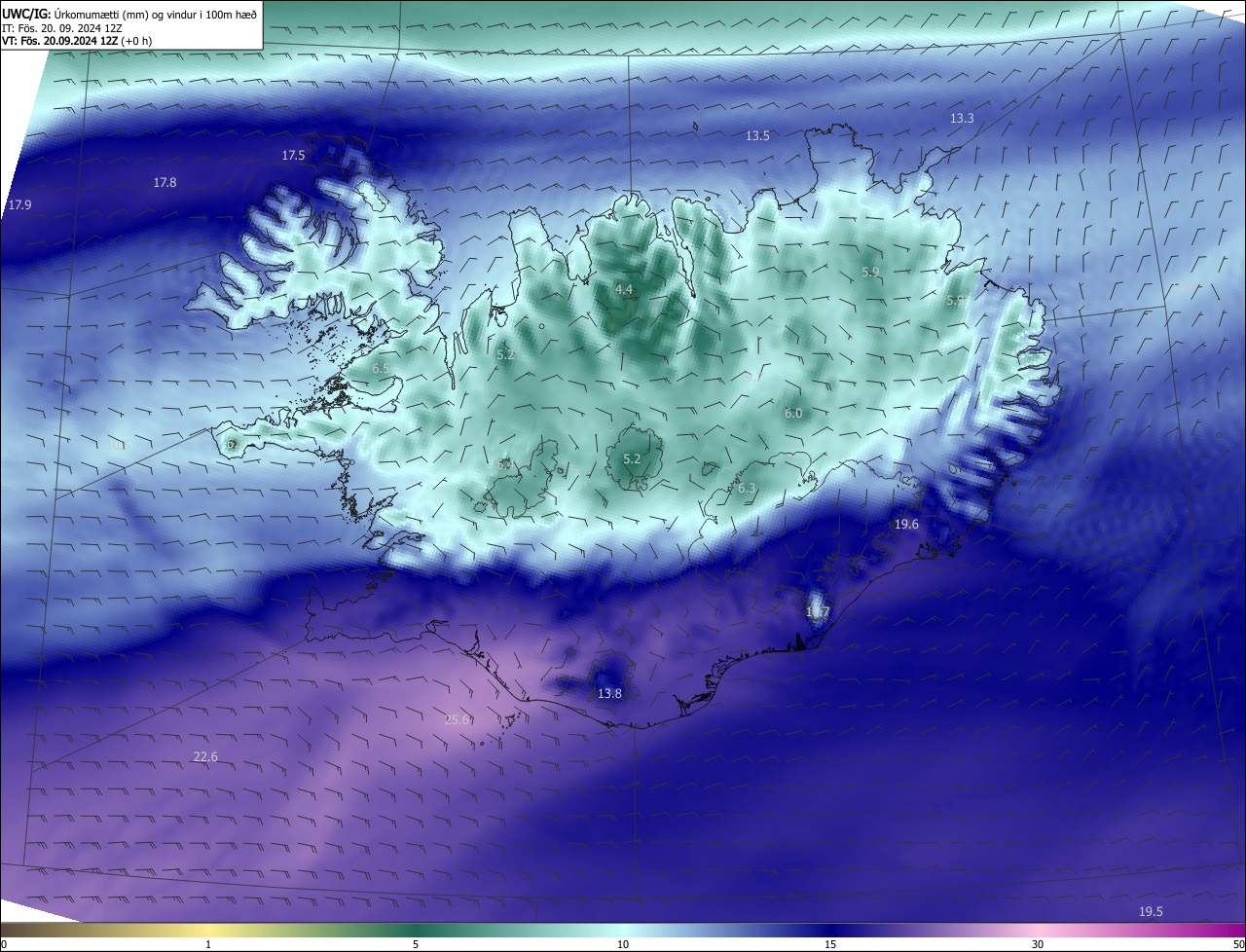
Task: Click the 22.6 value label
Action: click(205, 756)
